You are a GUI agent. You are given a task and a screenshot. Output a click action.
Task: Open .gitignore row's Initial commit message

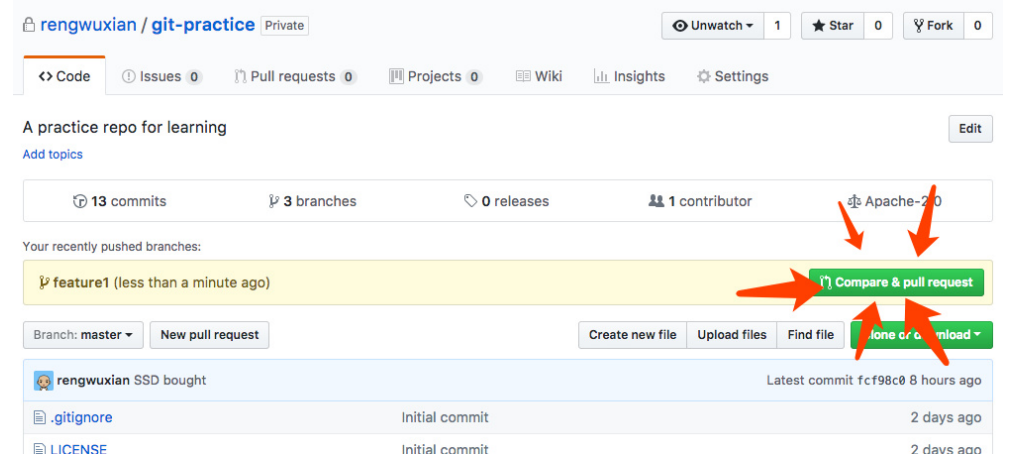click(x=445, y=418)
